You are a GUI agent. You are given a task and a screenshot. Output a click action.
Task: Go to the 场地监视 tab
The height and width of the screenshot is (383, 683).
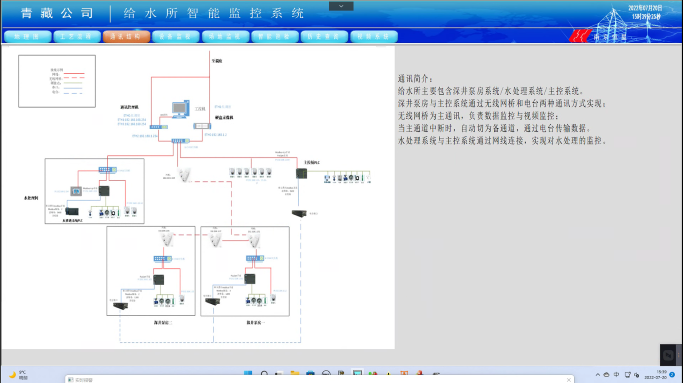tap(225, 37)
